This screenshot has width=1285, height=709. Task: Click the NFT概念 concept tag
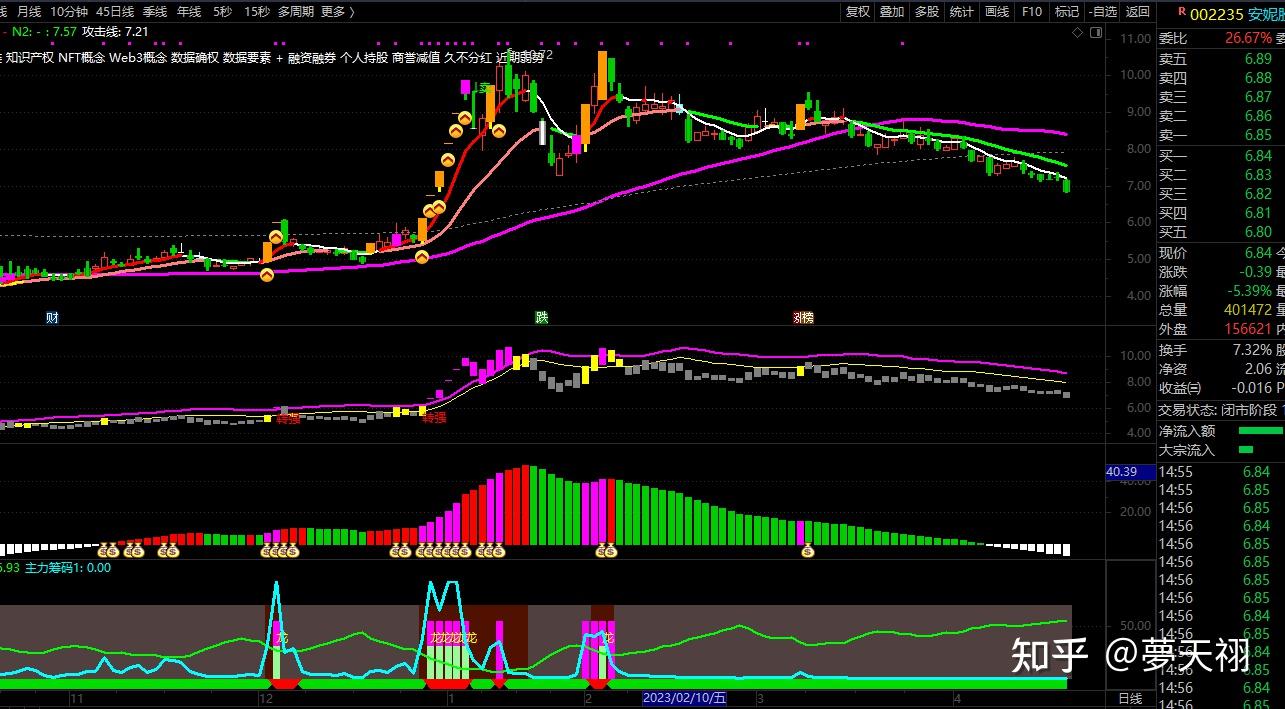[x=81, y=57]
